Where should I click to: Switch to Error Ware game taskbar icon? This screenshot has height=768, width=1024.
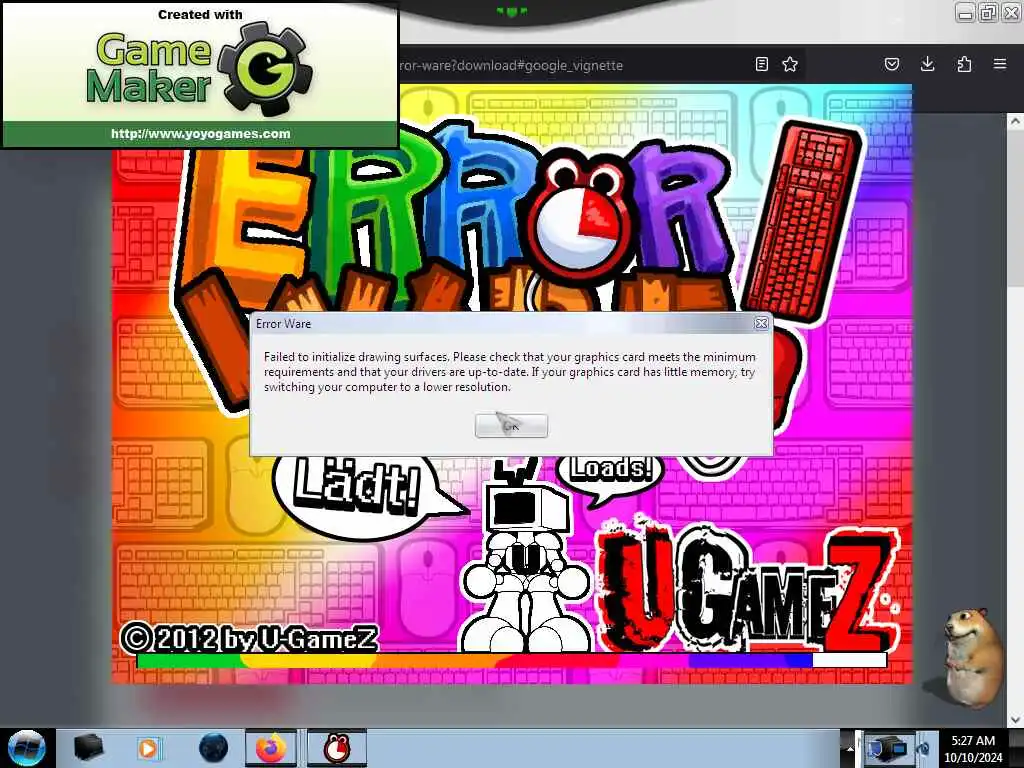point(337,748)
